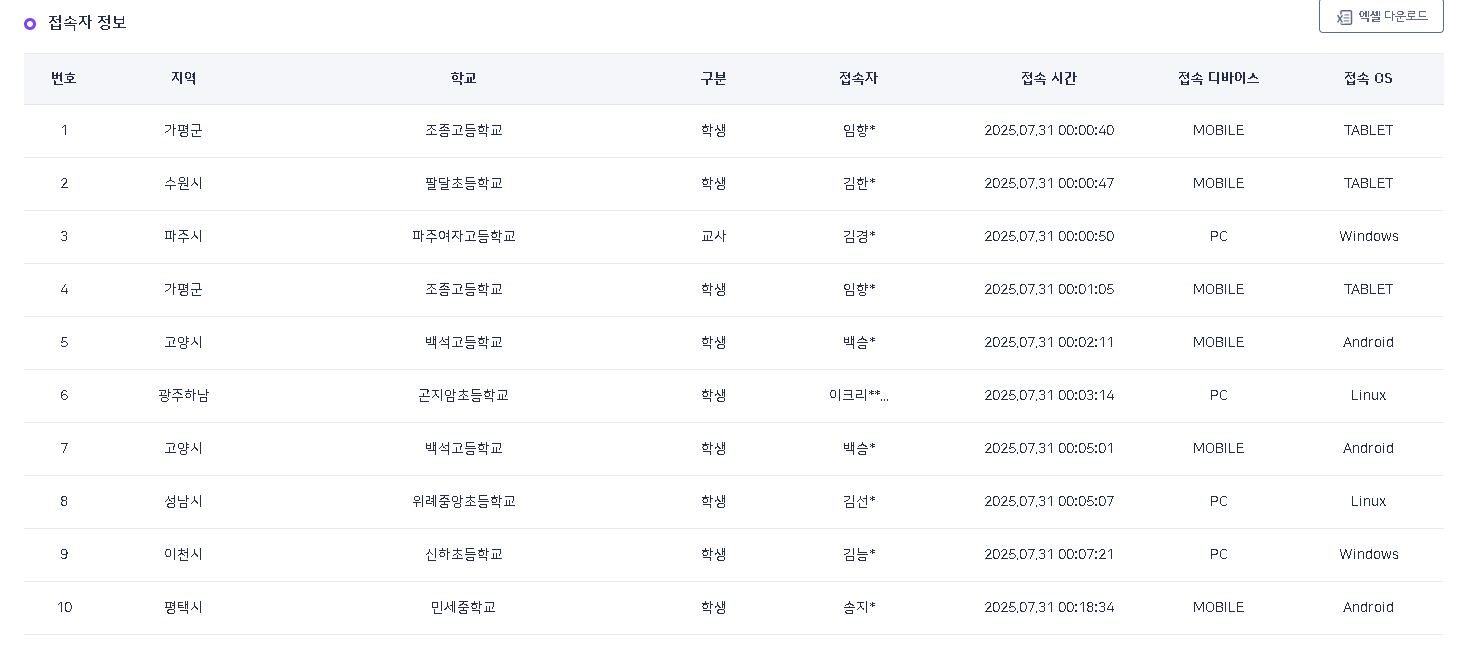Click the 2025.07.31 00:18:34 access time
The height and width of the screenshot is (647, 1482).
pyautogui.click(x=1049, y=608)
